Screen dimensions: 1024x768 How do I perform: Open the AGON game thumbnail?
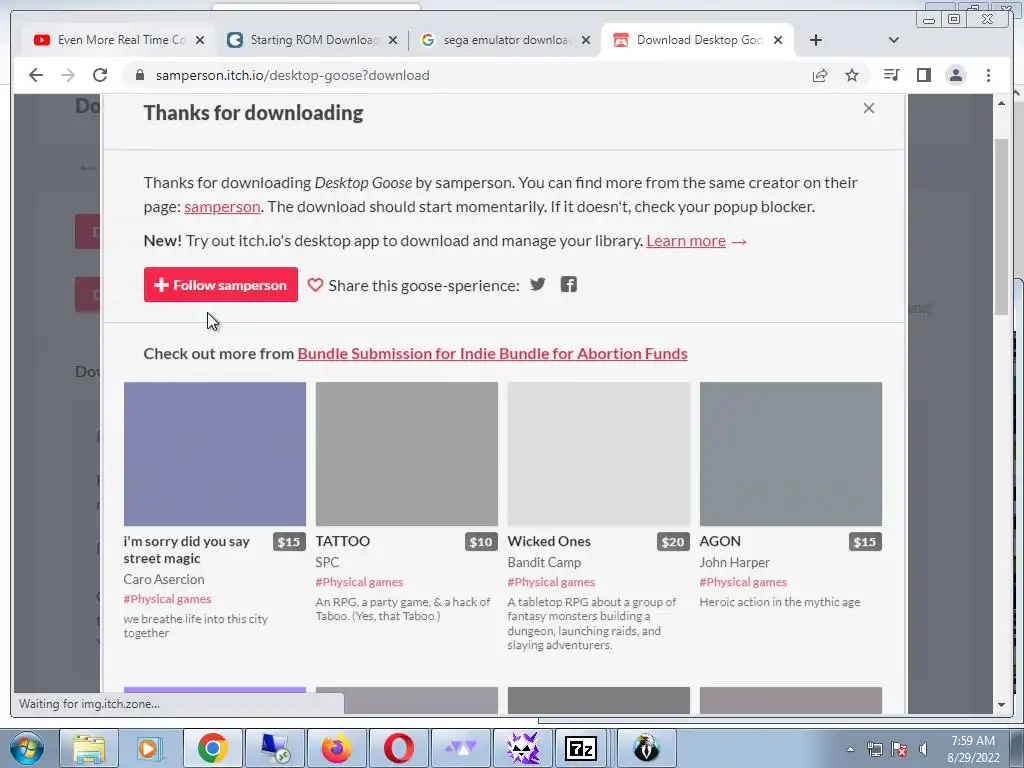click(791, 454)
